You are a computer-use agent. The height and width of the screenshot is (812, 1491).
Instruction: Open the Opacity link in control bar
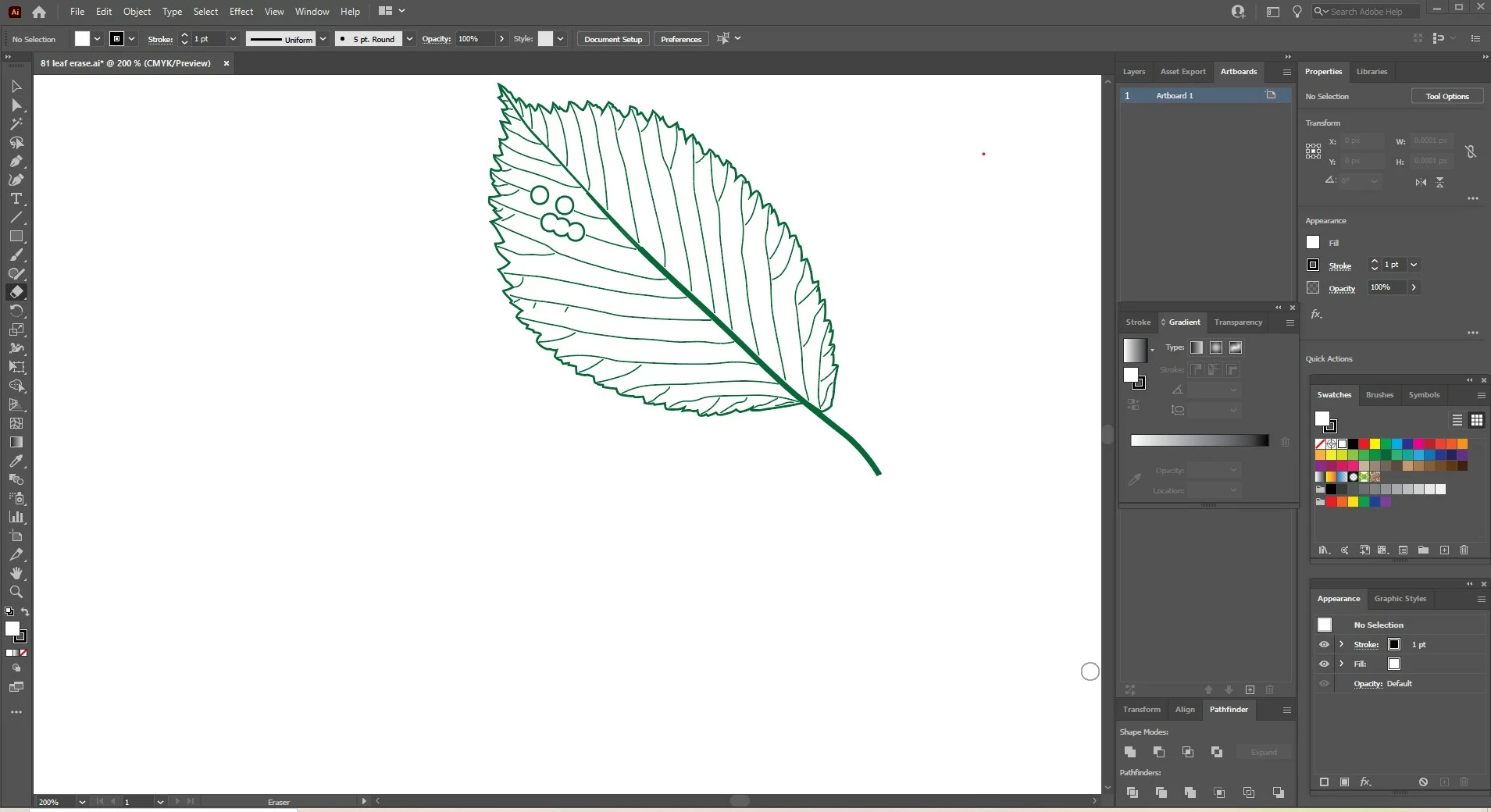(x=437, y=39)
